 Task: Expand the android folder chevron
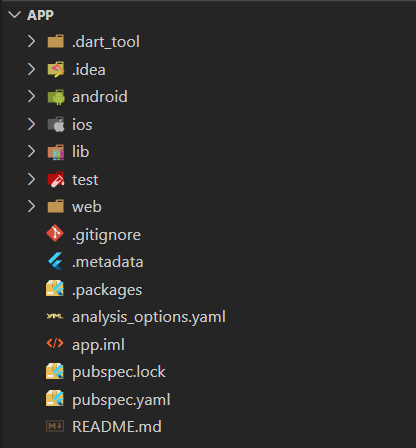pyautogui.click(x=31, y=97)
